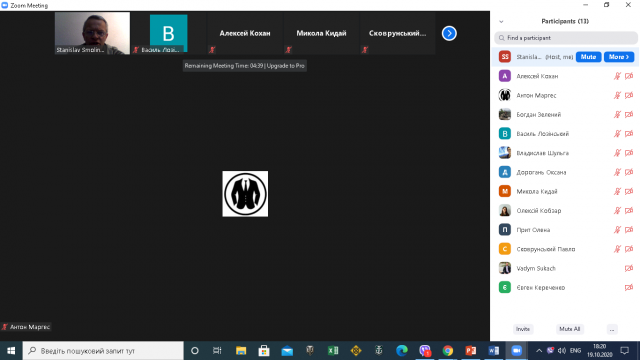
Task: Click the Invite button
Action: pos(523,329)
